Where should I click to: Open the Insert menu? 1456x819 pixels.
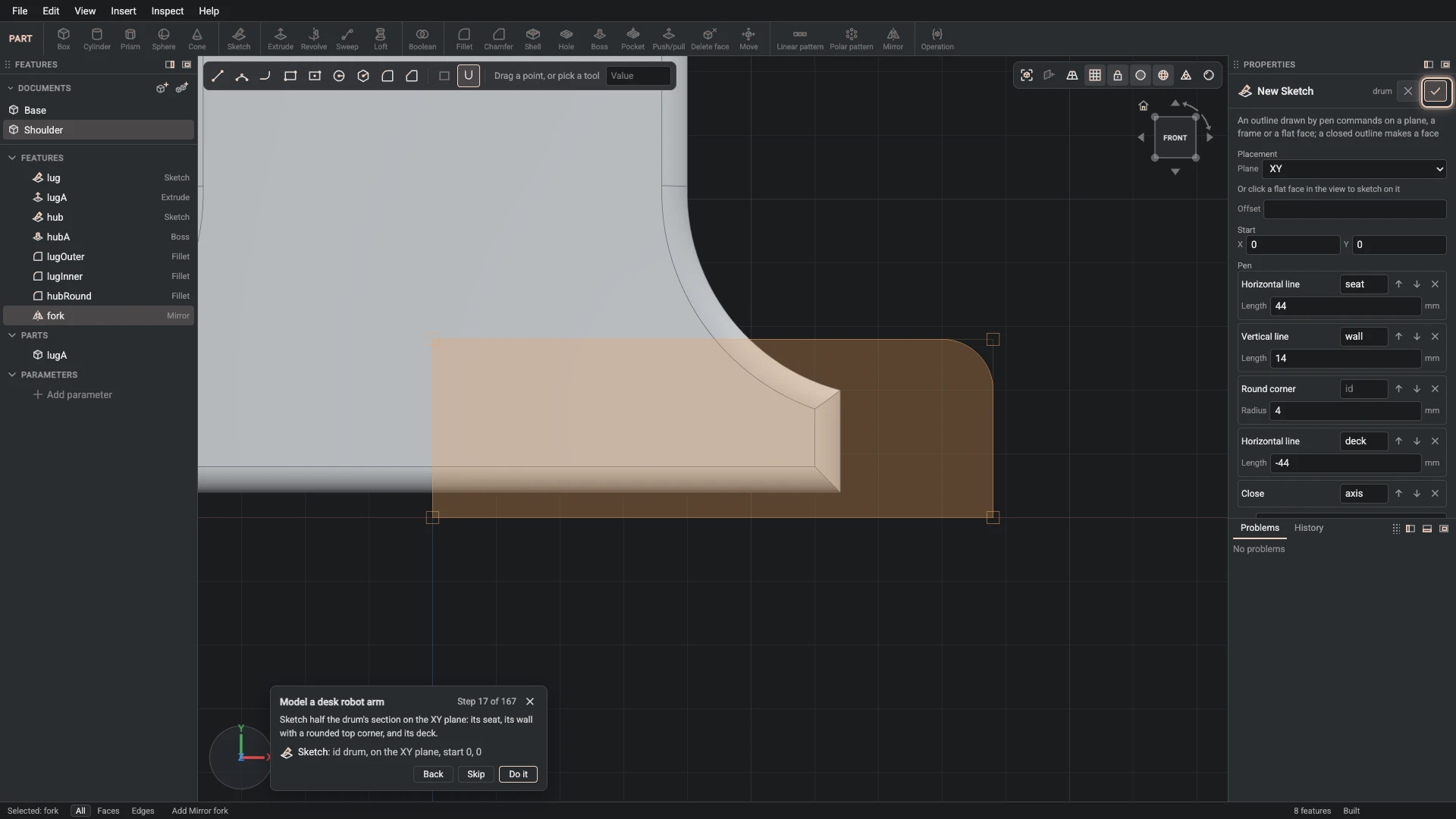coord(123,11)
